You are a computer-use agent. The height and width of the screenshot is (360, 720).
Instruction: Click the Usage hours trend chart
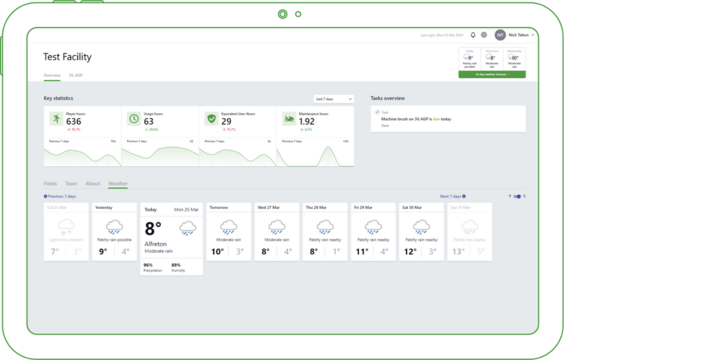pos(160,156)
